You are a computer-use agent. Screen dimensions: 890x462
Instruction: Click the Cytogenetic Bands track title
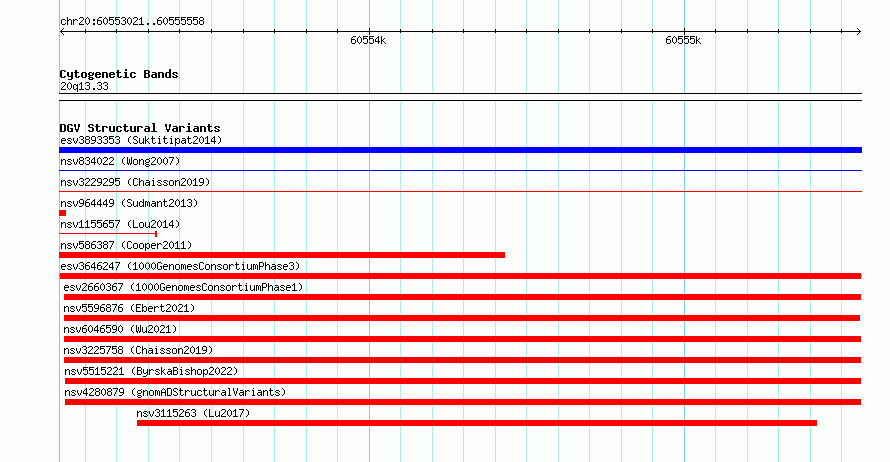(x=119, y=74)
